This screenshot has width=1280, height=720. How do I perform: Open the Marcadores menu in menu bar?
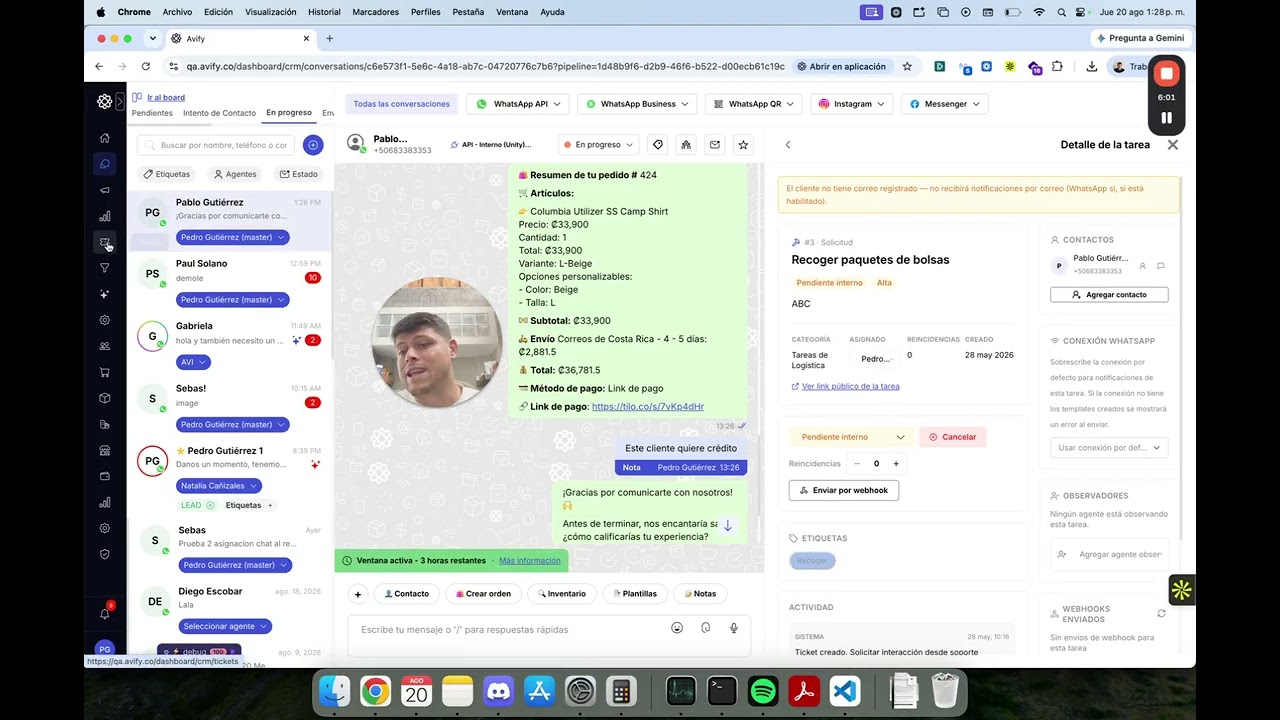(375, 12)
